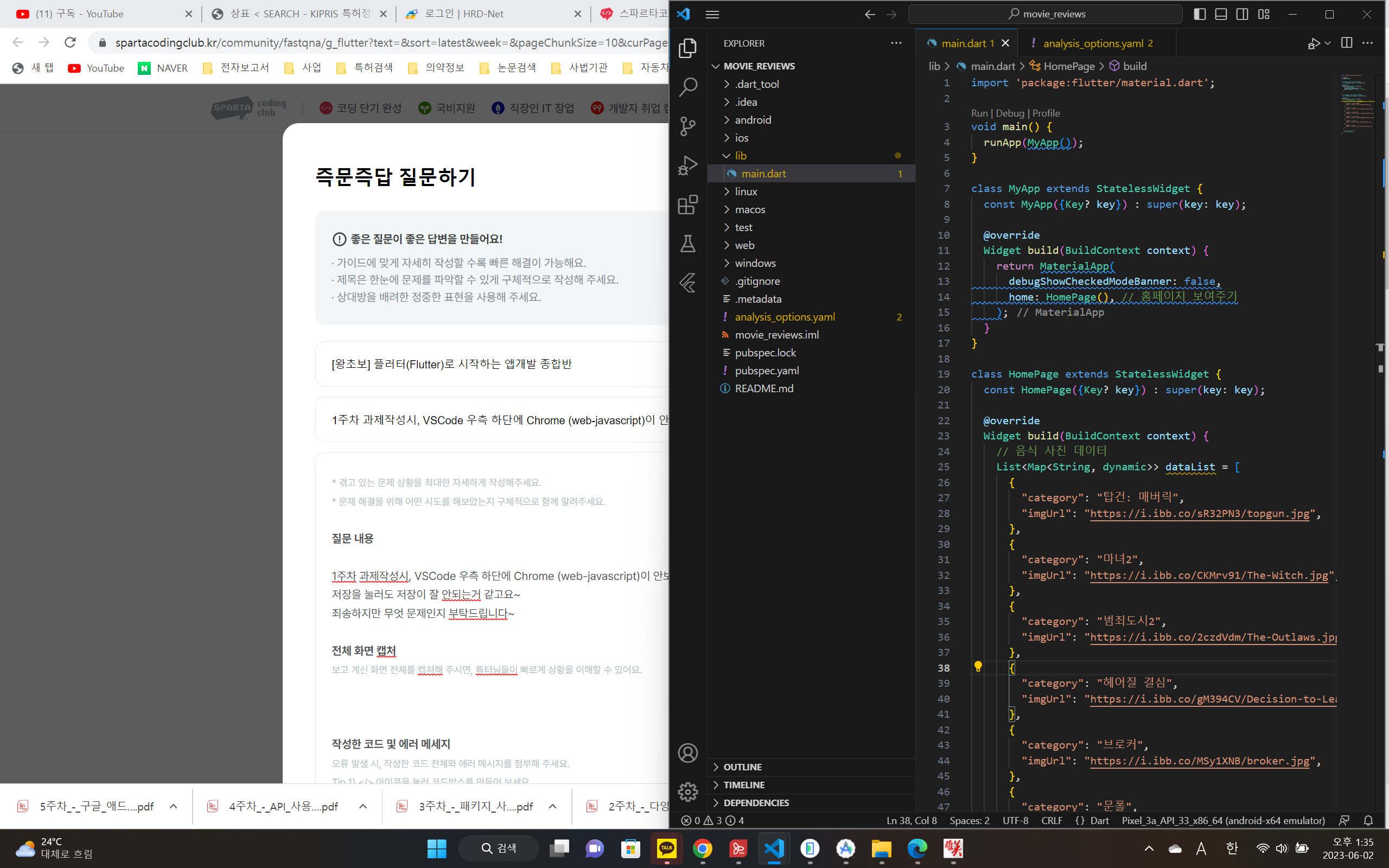Viewport: 1389px width, 868px height.
Task: Open Windows taskbar search box
Action: tap(498, 848)
